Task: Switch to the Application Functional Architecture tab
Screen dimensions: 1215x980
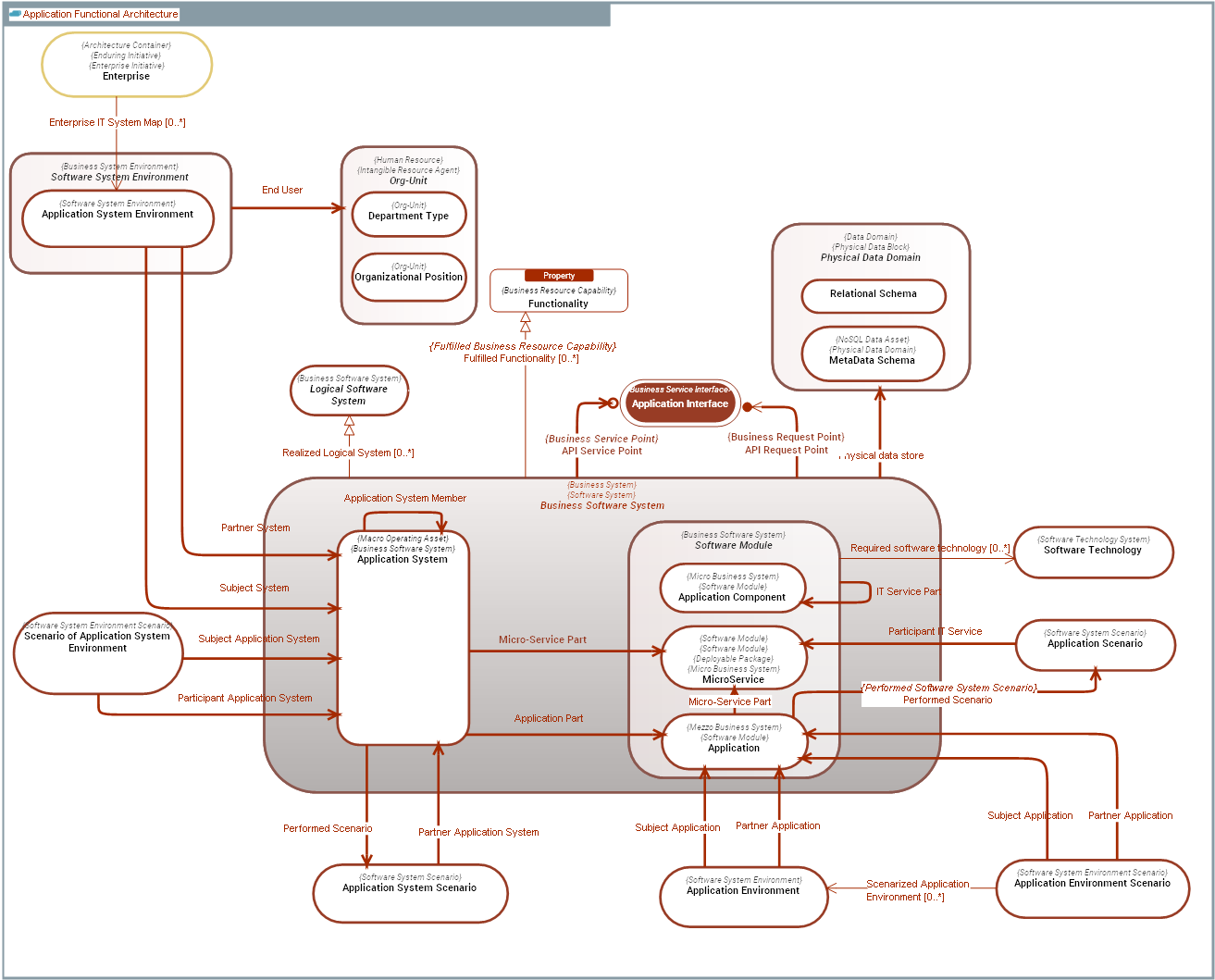Action: click(97, 14)
